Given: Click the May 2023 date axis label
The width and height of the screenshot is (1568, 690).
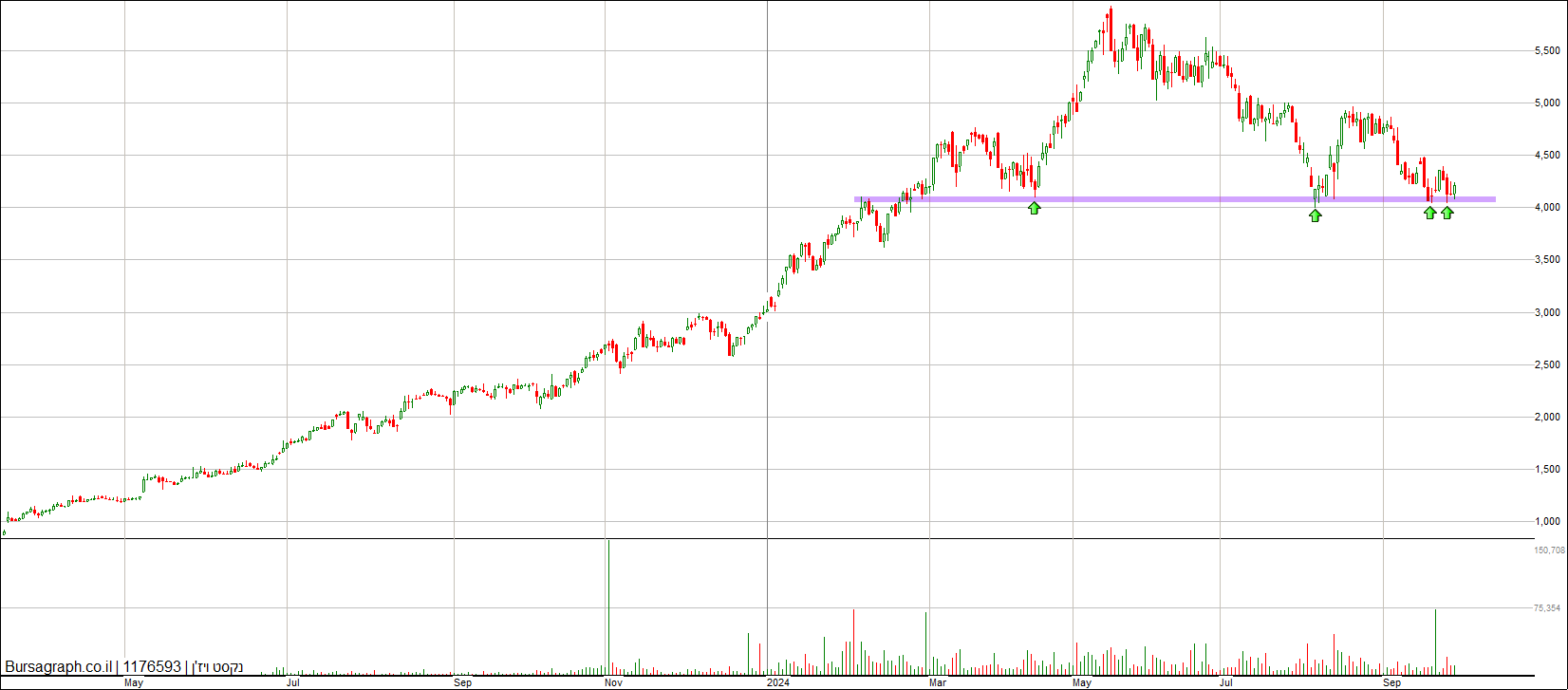Looking at the screenshot, I should point(134,682).
